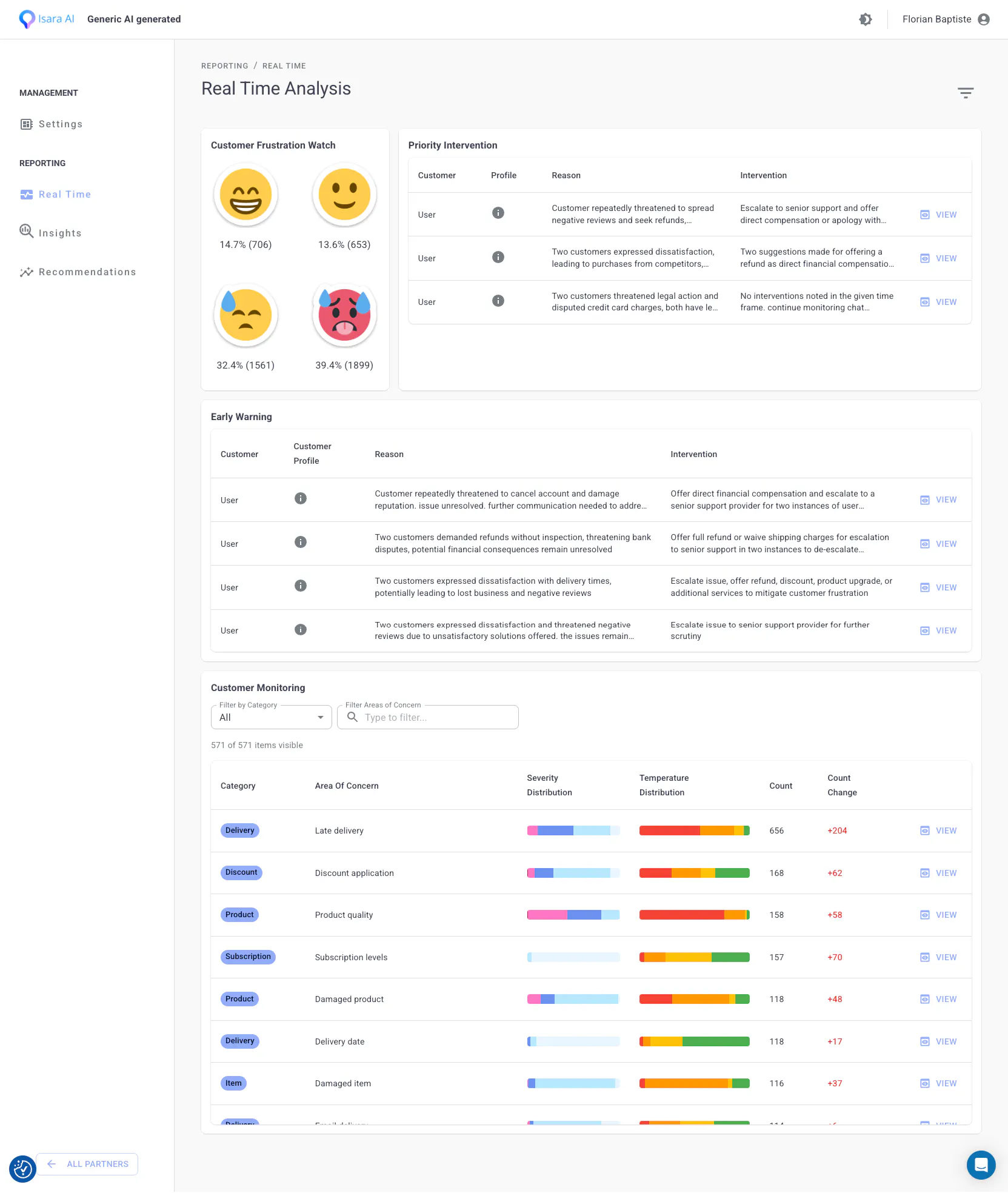This screenshot has height=1193, width=1008.
Task: Show profile info for the delivery times dissatisfaction row
Action: (x=300, y=586)
